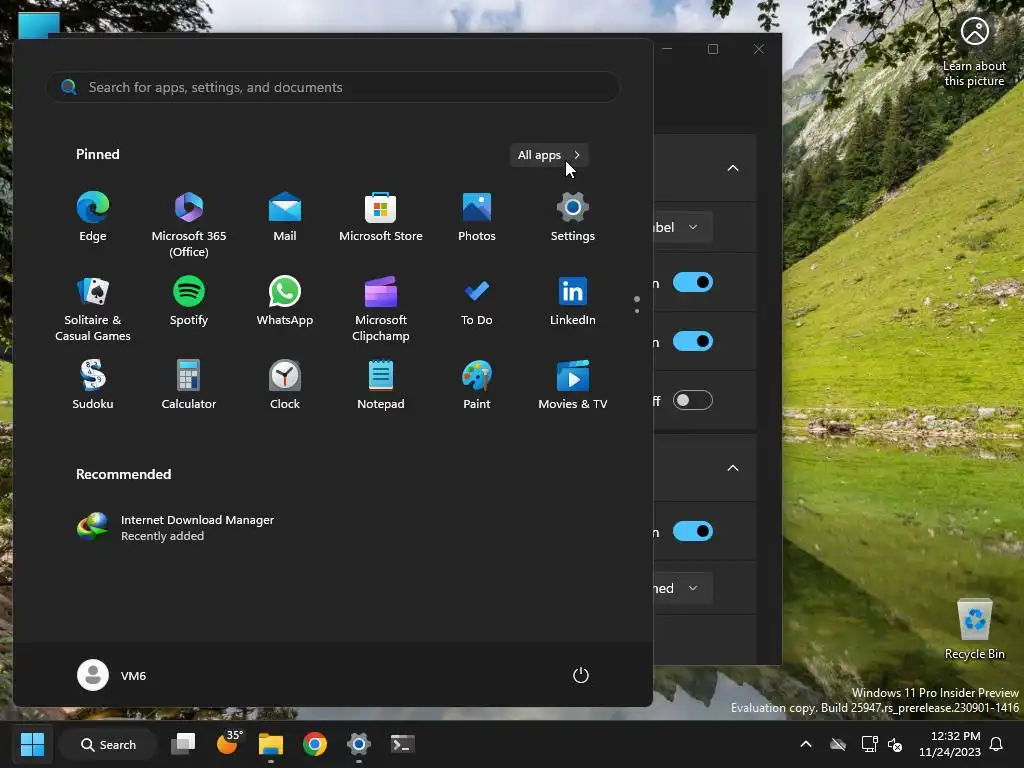Collapse the second section in Settings window

tap(733, 468)
